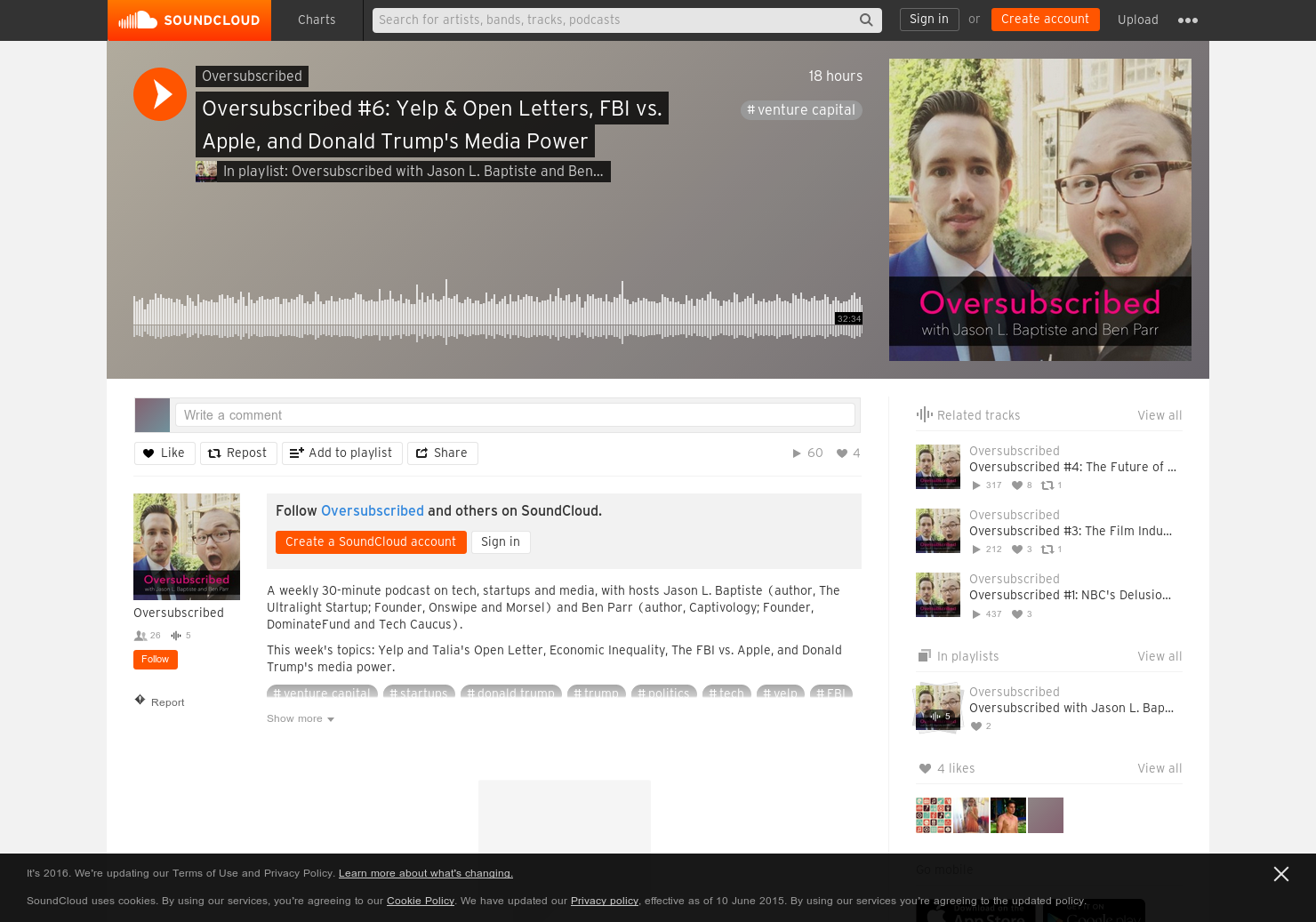Click the politics tag
Viewport: 1316px width, 922px height.
pos(664,694)
